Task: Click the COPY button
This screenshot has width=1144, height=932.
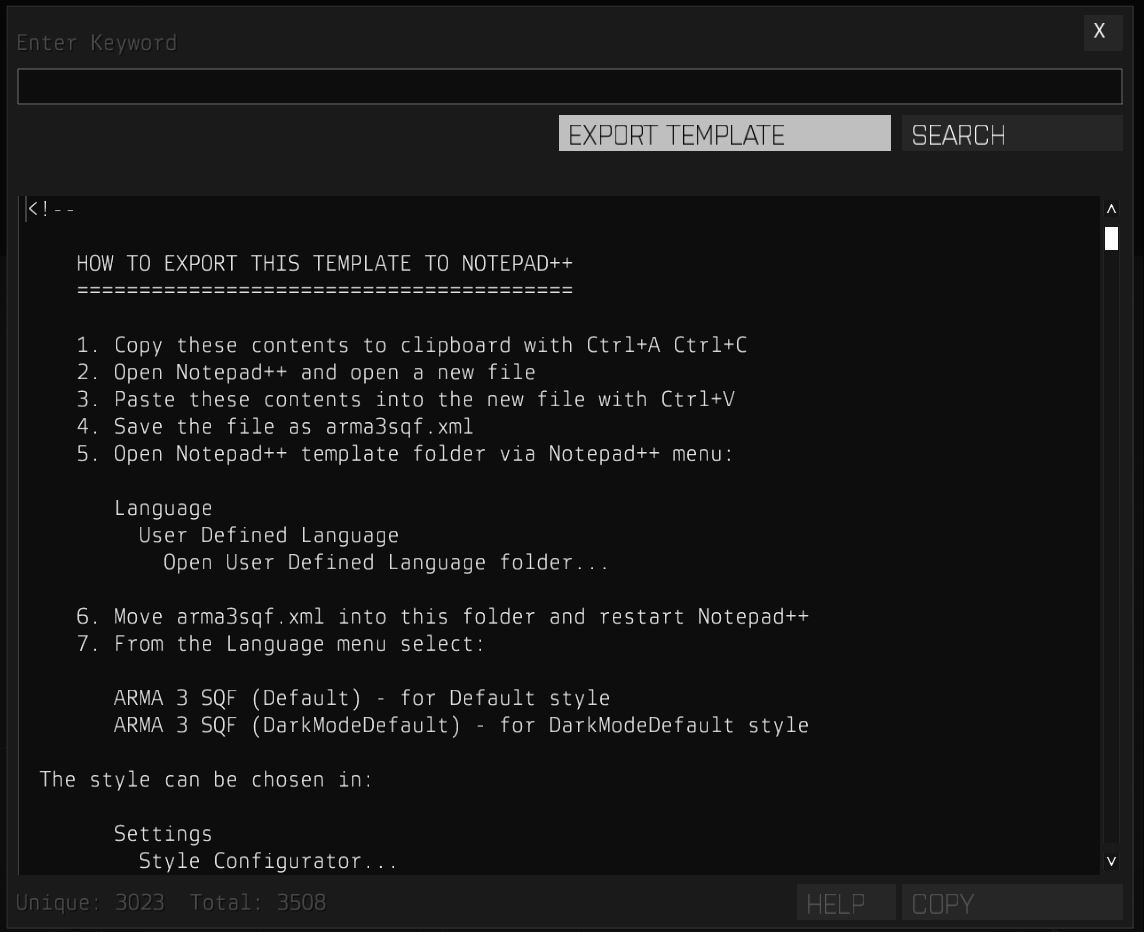Action: pyautogui.click(x=1012, y=902)
